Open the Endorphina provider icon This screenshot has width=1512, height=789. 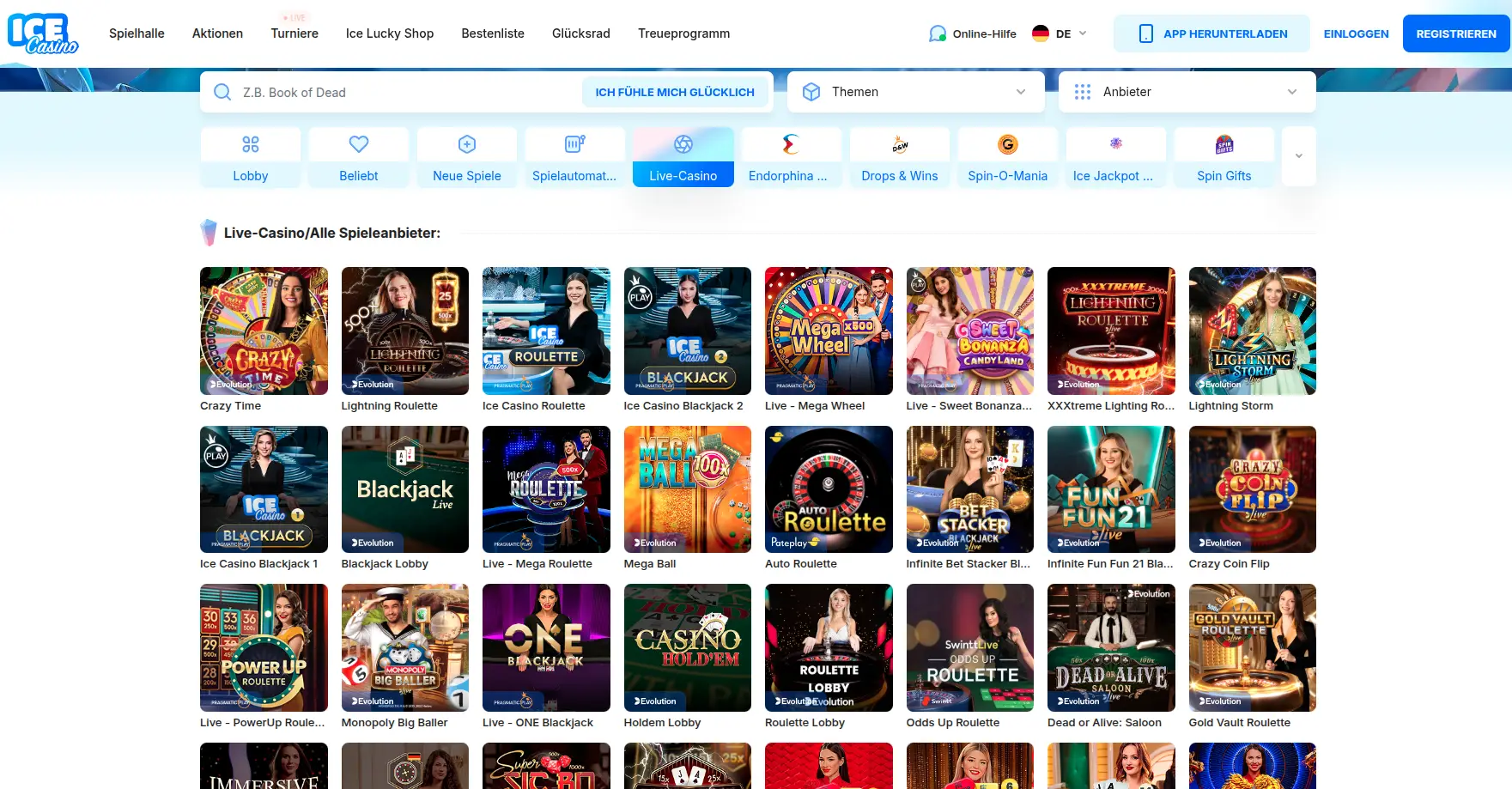point(792,144)
